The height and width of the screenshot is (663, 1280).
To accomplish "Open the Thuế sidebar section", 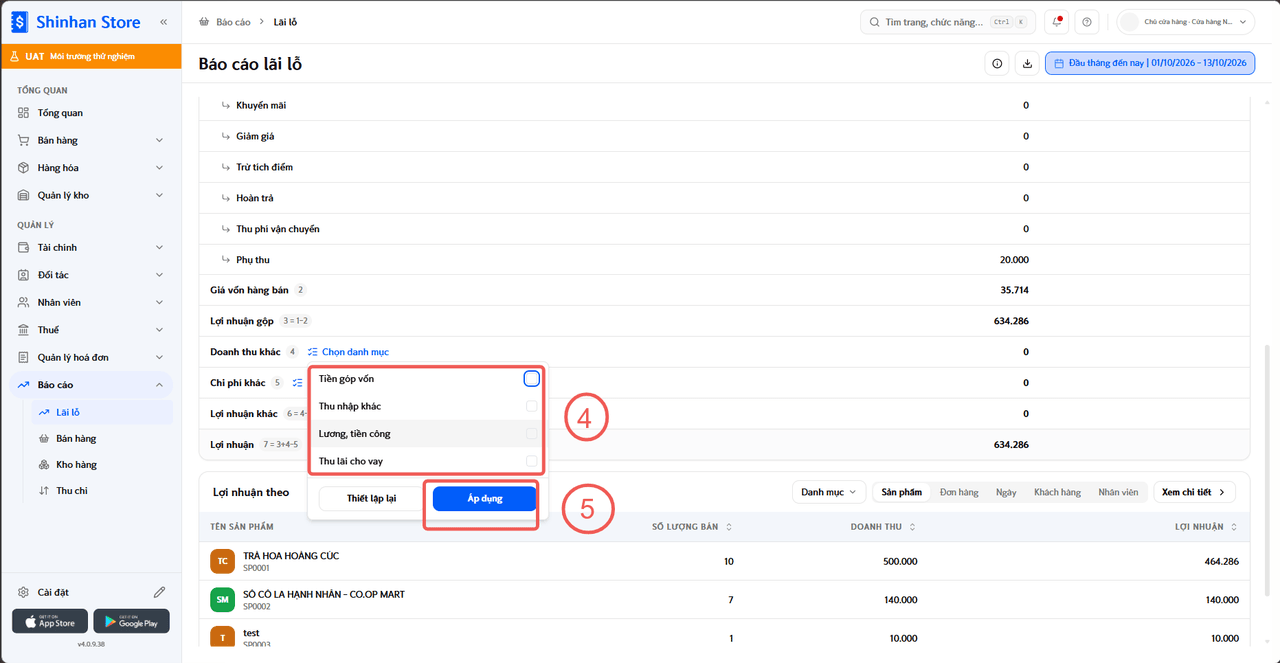I will tap(91, 330).
